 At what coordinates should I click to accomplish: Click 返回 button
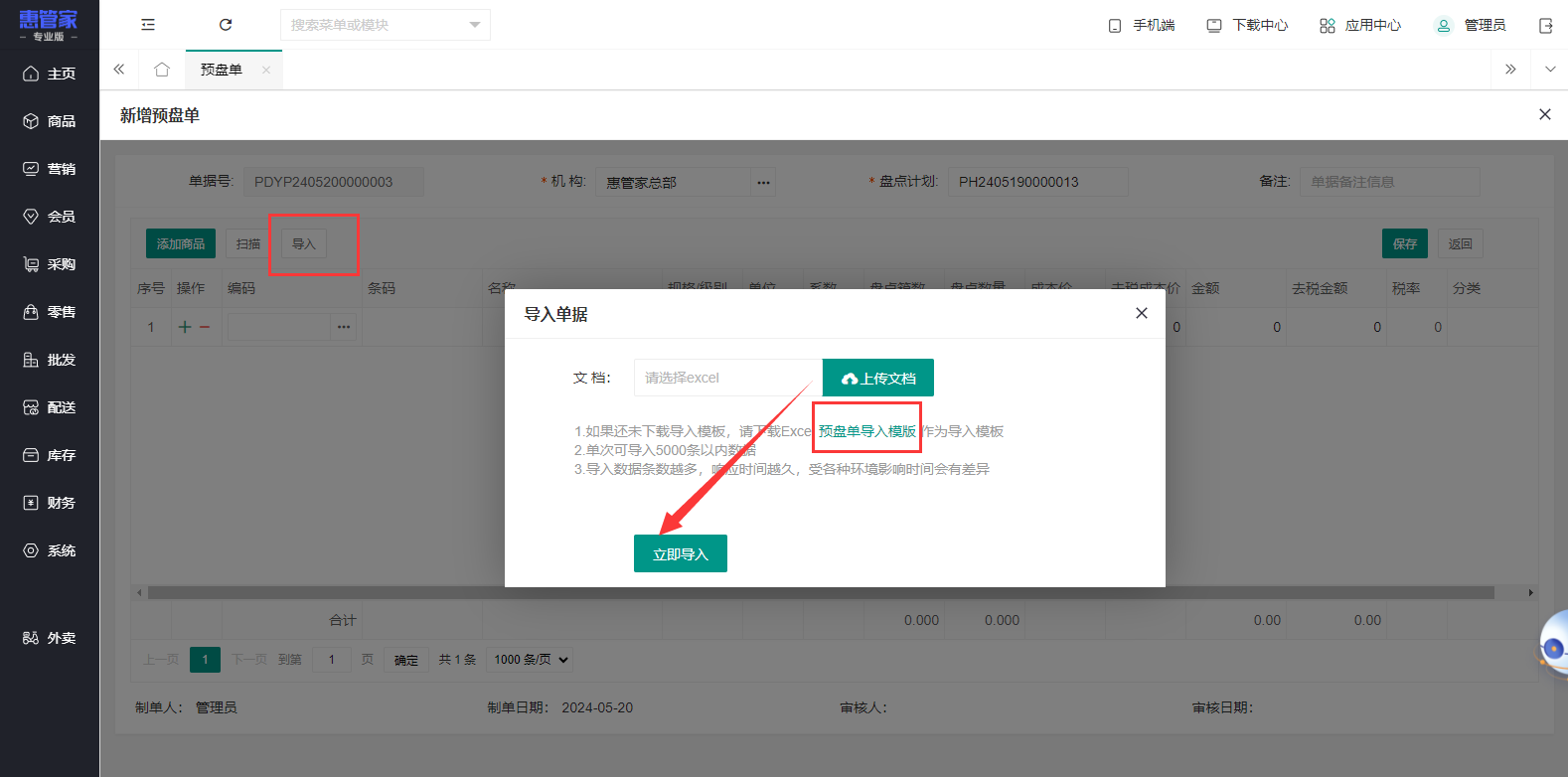[1461, 243]
